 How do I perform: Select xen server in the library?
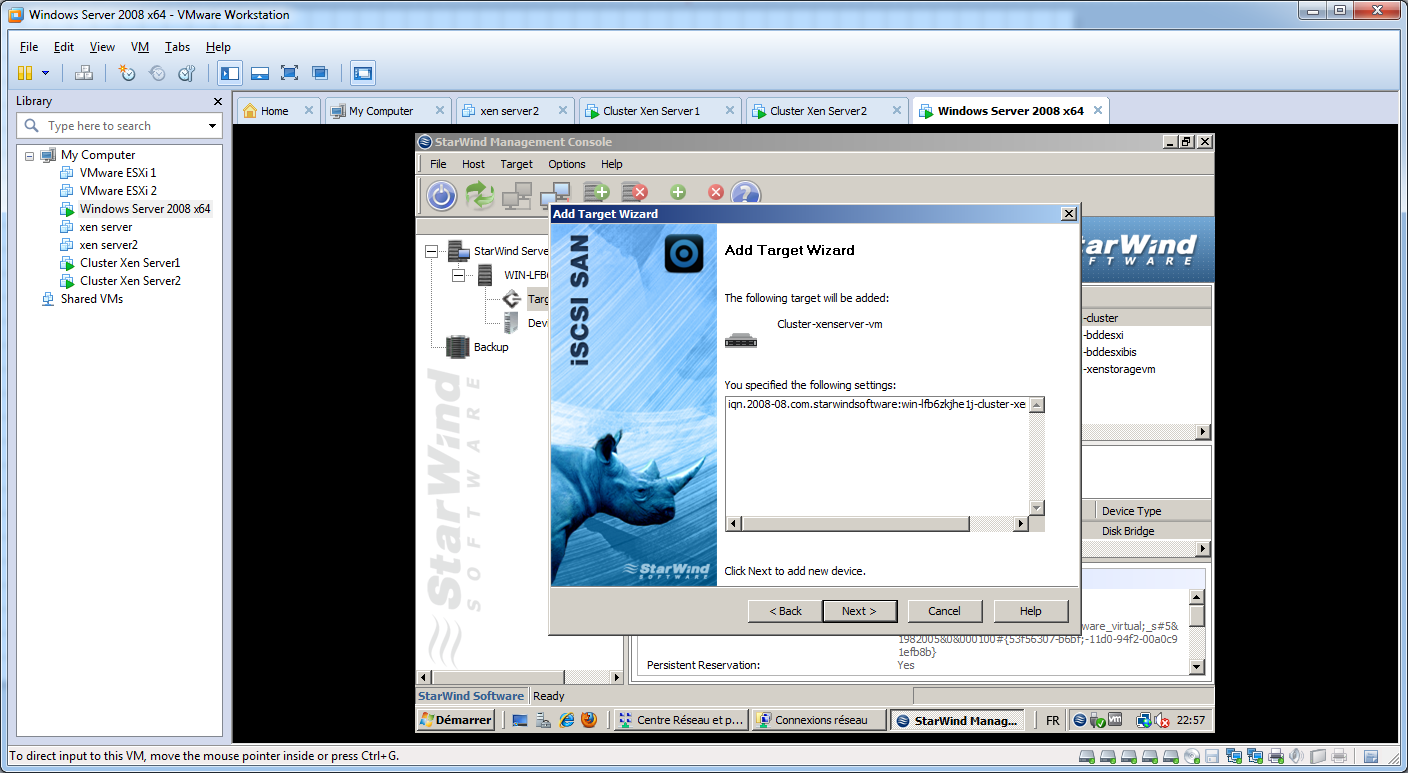(105, 227)
